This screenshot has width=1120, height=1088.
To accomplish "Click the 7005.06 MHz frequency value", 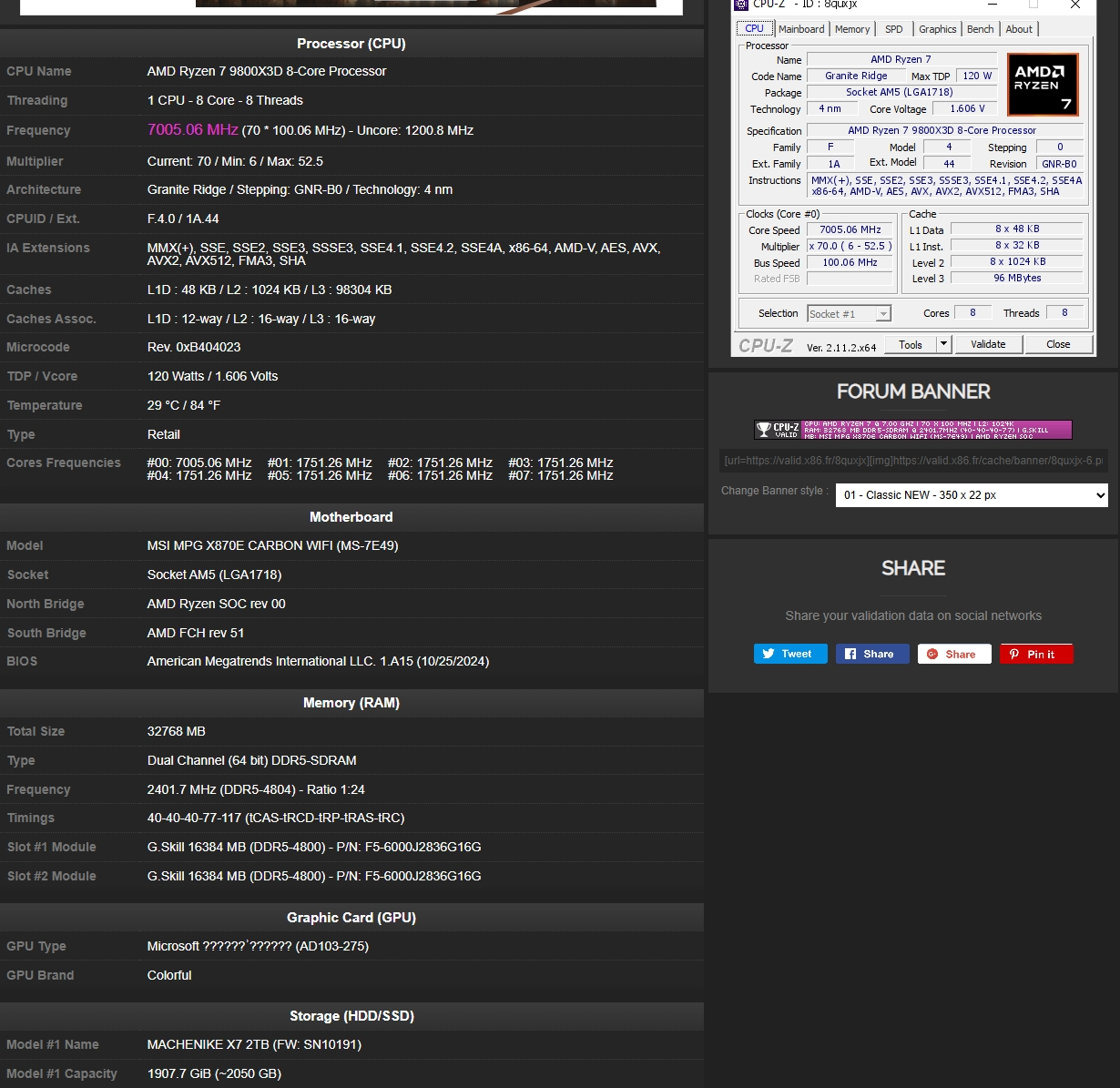I will tap(192, 130).
